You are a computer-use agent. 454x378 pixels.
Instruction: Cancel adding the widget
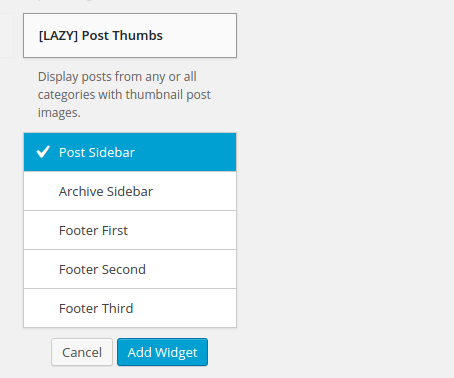(82, 352)
